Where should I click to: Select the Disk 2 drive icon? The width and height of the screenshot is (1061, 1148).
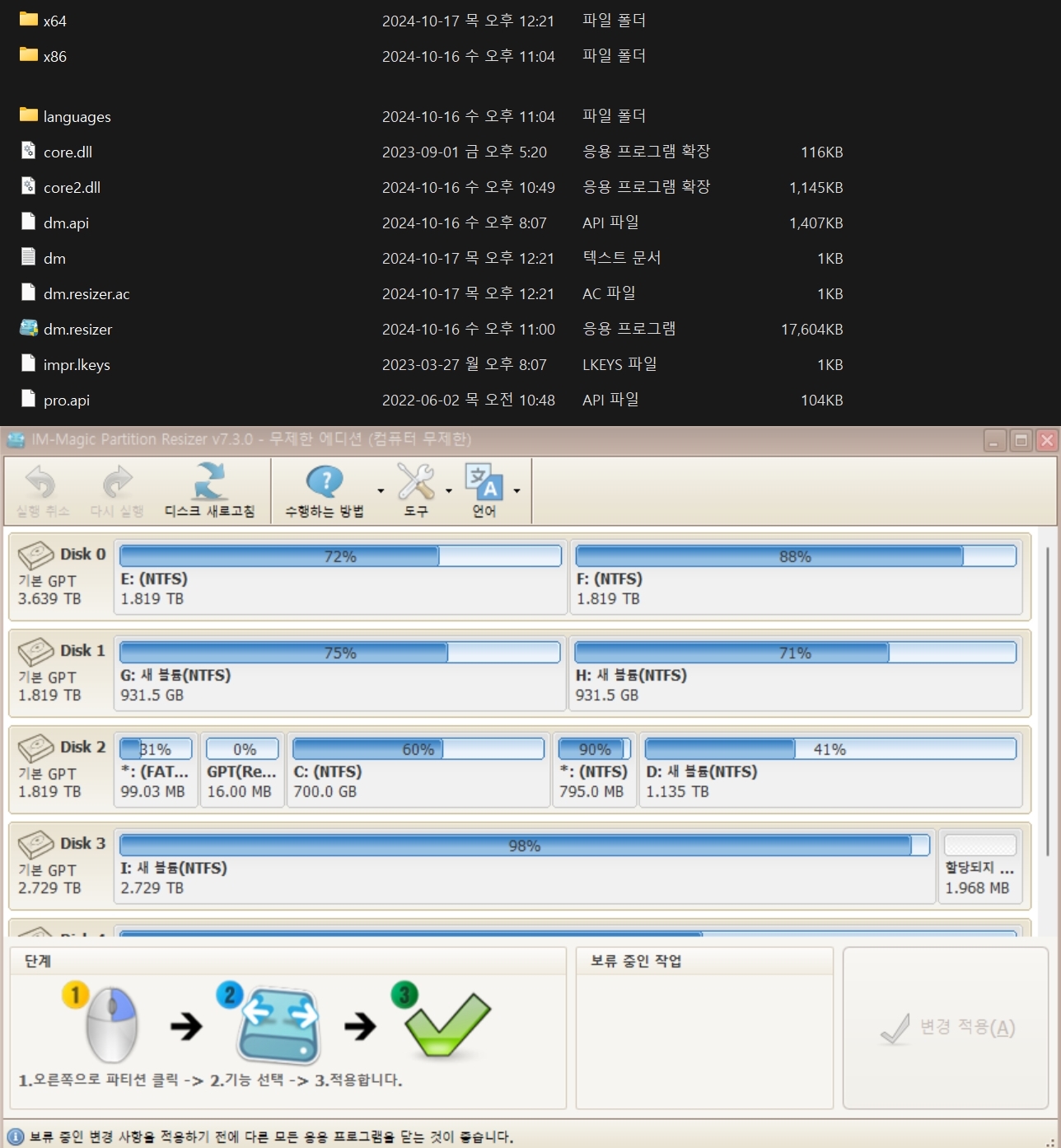[35, 747]
